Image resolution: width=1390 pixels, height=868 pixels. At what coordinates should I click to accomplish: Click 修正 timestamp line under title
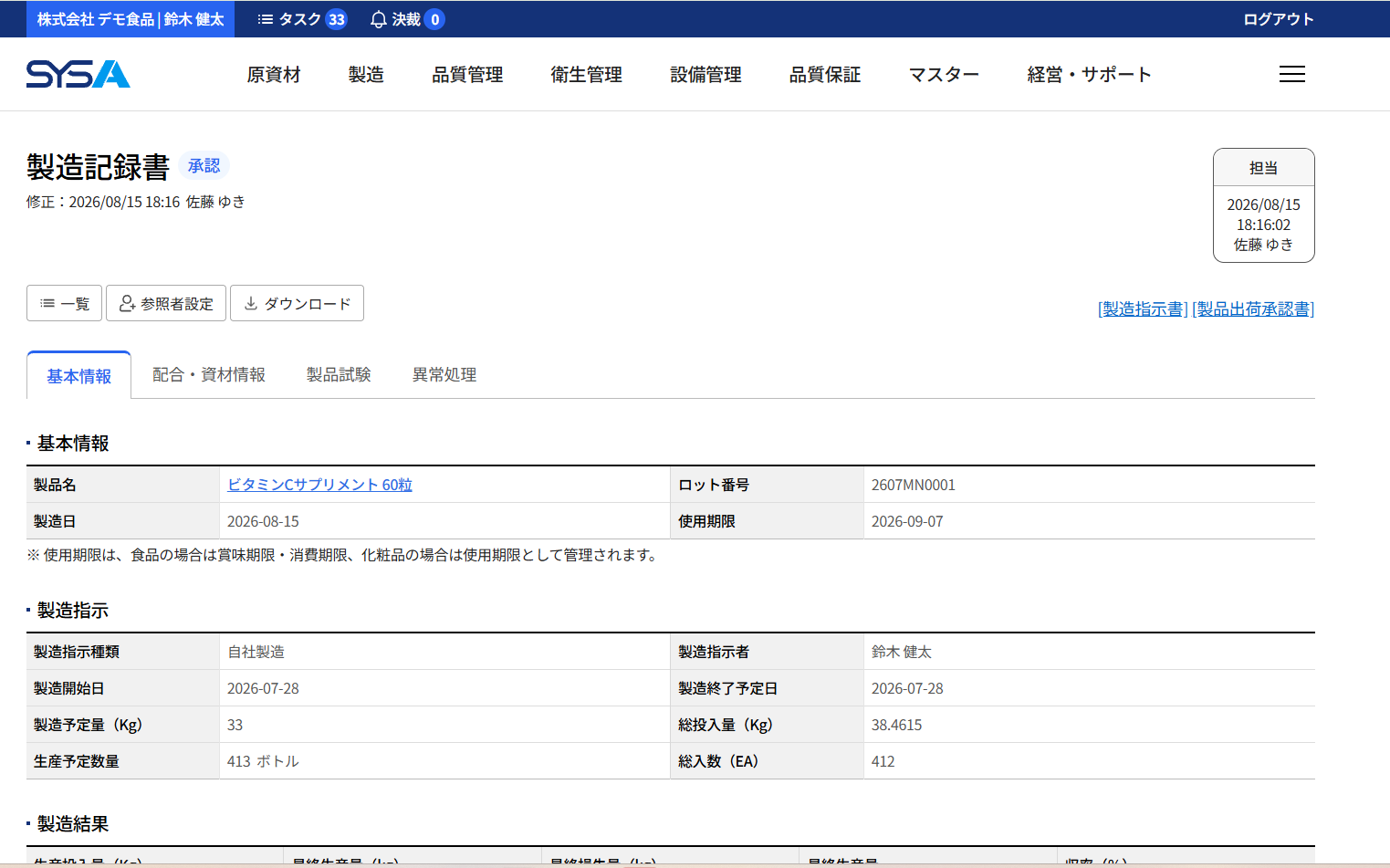[135, 202]
